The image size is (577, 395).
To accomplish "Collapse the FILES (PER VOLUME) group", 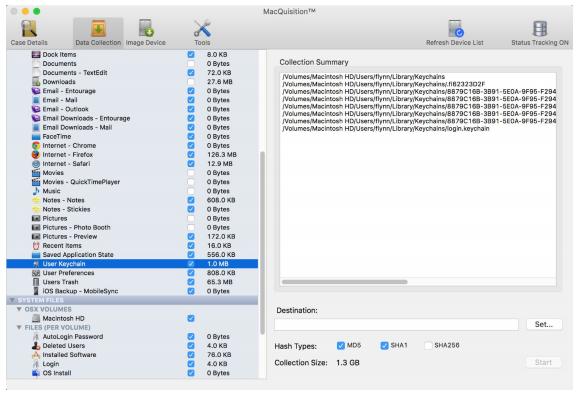I will pyautogui.click(x=19, y=327).
